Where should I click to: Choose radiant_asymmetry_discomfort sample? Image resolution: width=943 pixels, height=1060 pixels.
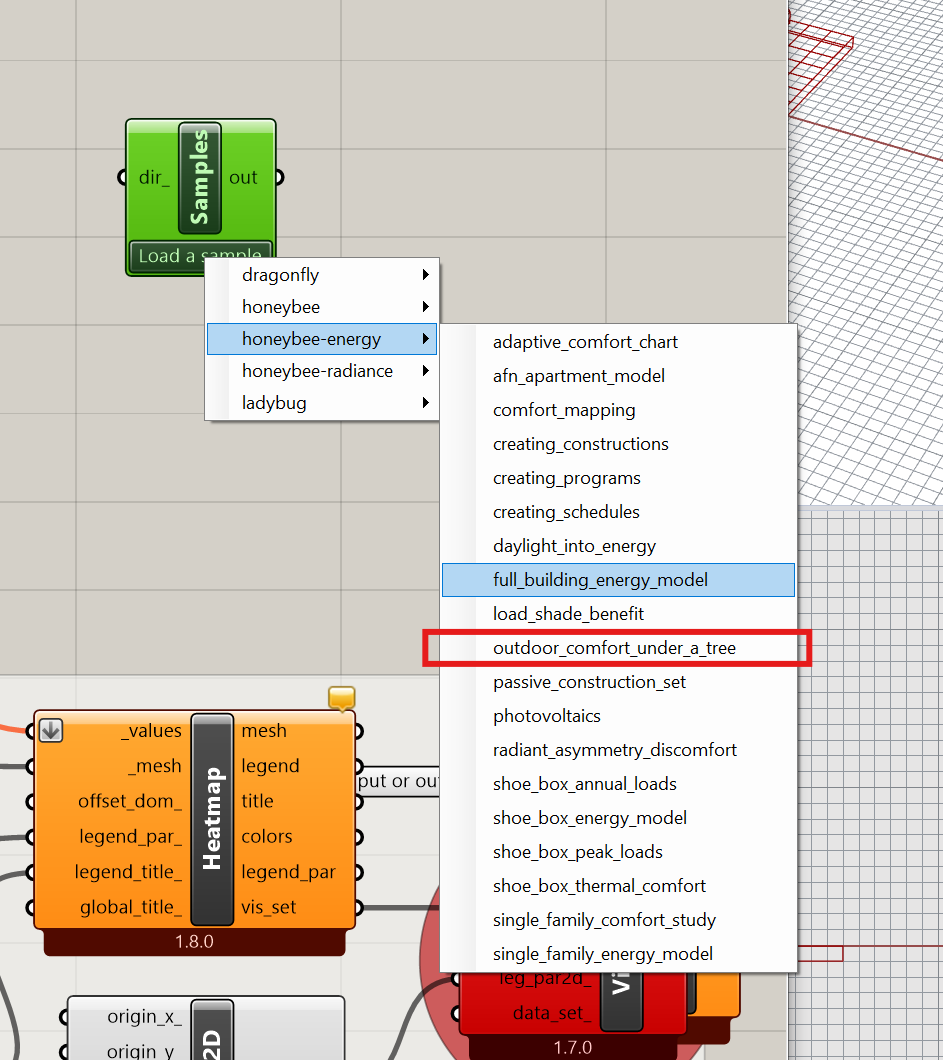click(x=618, y=750)
